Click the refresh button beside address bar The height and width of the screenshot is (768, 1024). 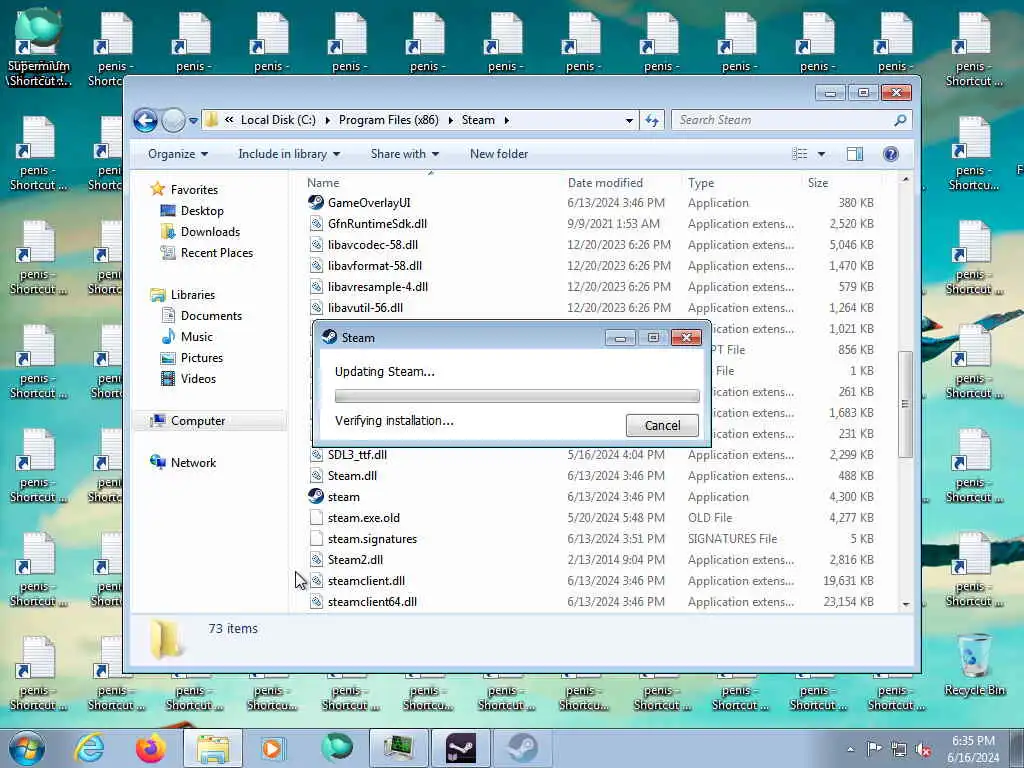point(652,120)
